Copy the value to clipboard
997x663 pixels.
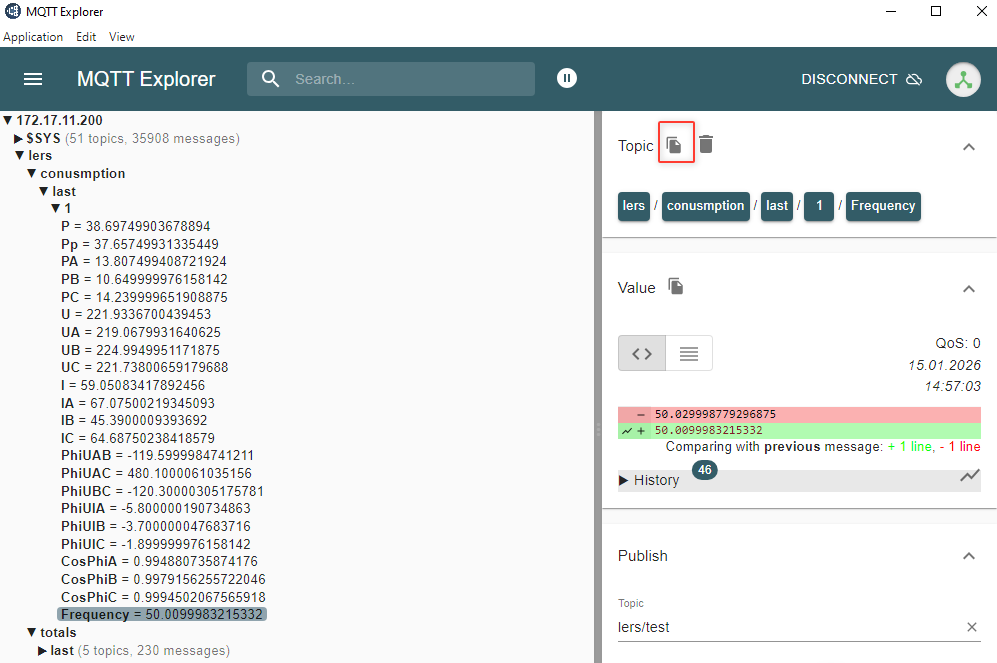pyautogui.click(x=676, y=287)
